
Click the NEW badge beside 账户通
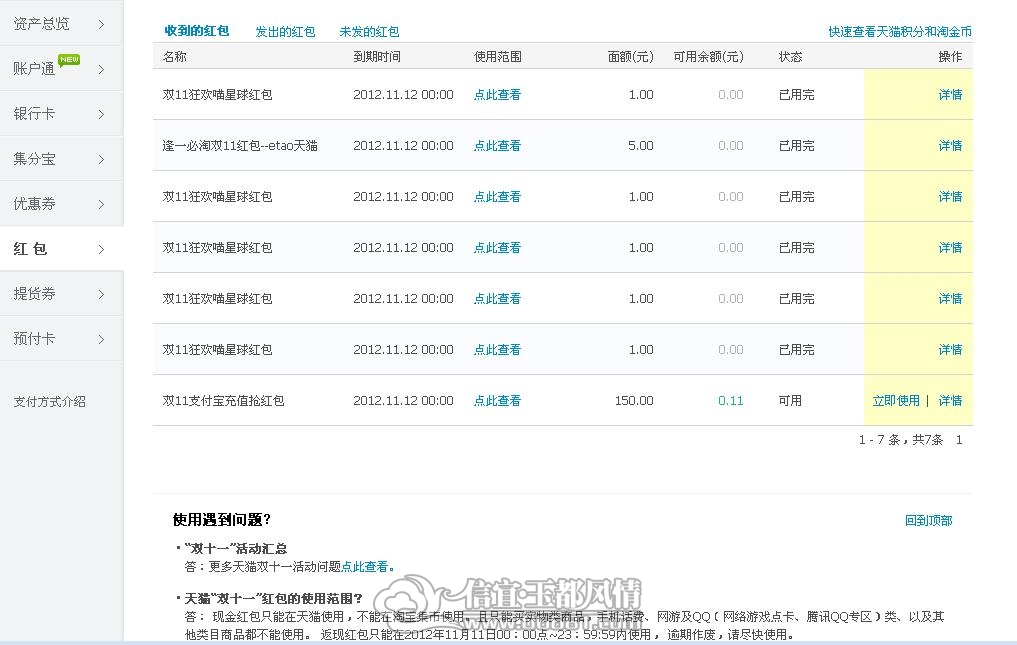click(69, 60)
